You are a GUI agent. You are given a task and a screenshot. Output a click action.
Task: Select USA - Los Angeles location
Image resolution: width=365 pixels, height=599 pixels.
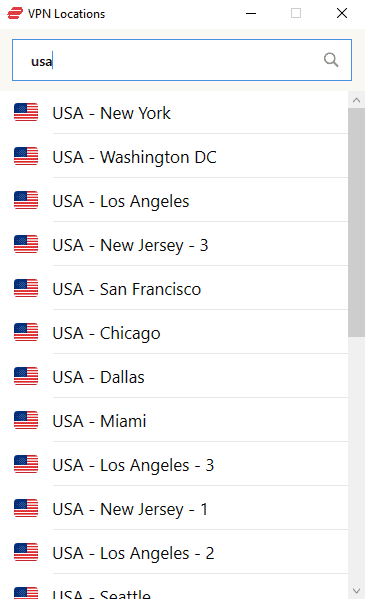174,200
